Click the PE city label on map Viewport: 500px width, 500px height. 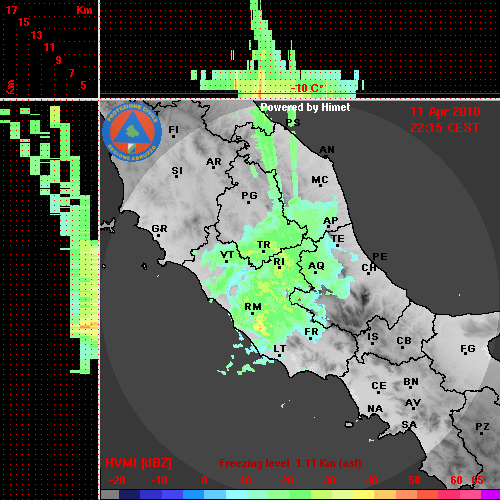(380, 256)
